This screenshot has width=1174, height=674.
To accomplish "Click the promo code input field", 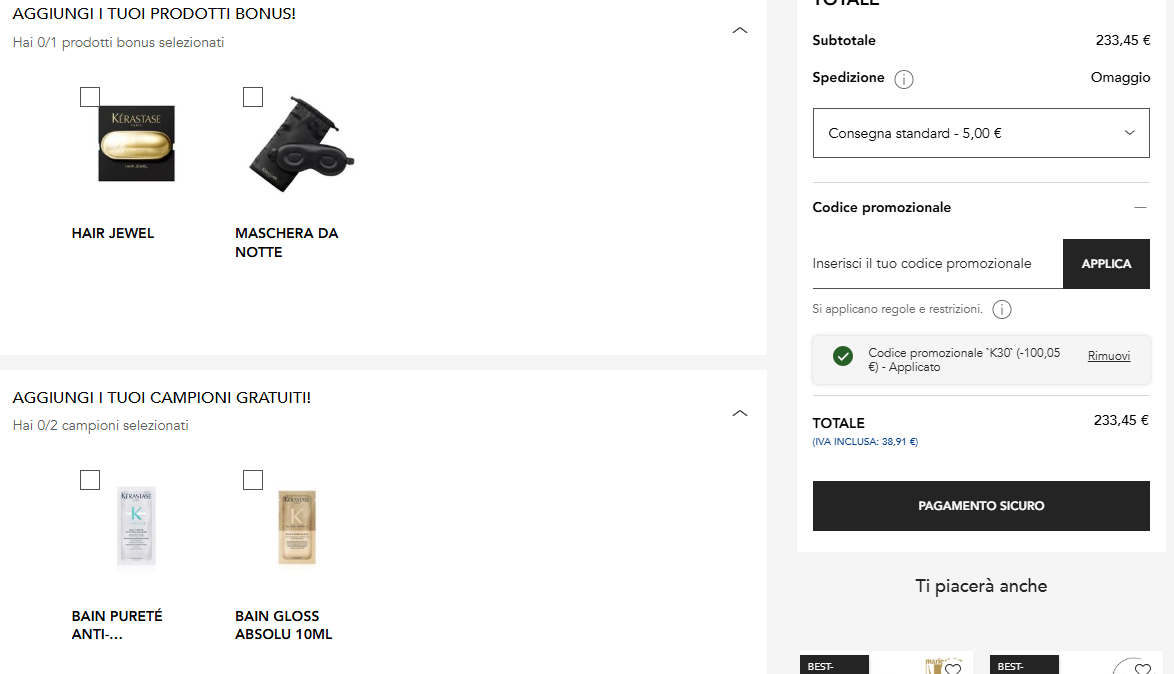I will click(x=937, y=264).
